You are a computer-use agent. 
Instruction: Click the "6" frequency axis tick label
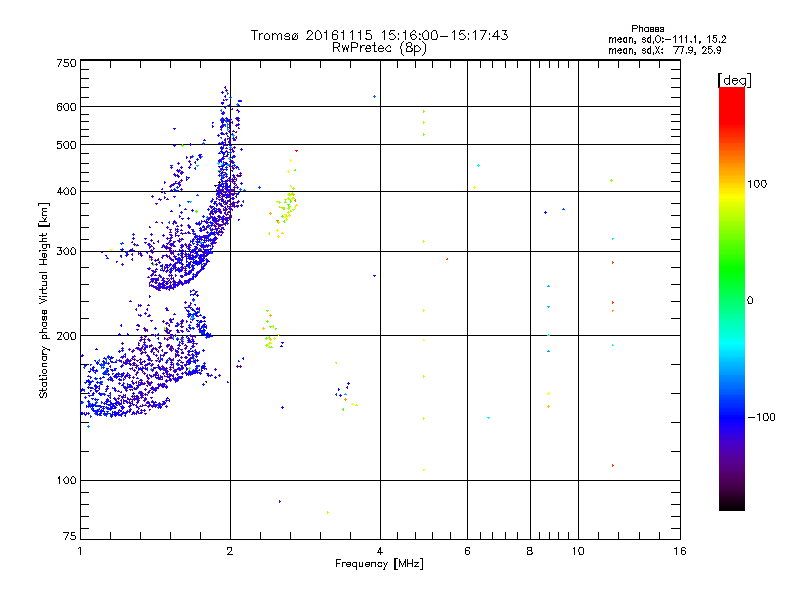pos(467,551)
